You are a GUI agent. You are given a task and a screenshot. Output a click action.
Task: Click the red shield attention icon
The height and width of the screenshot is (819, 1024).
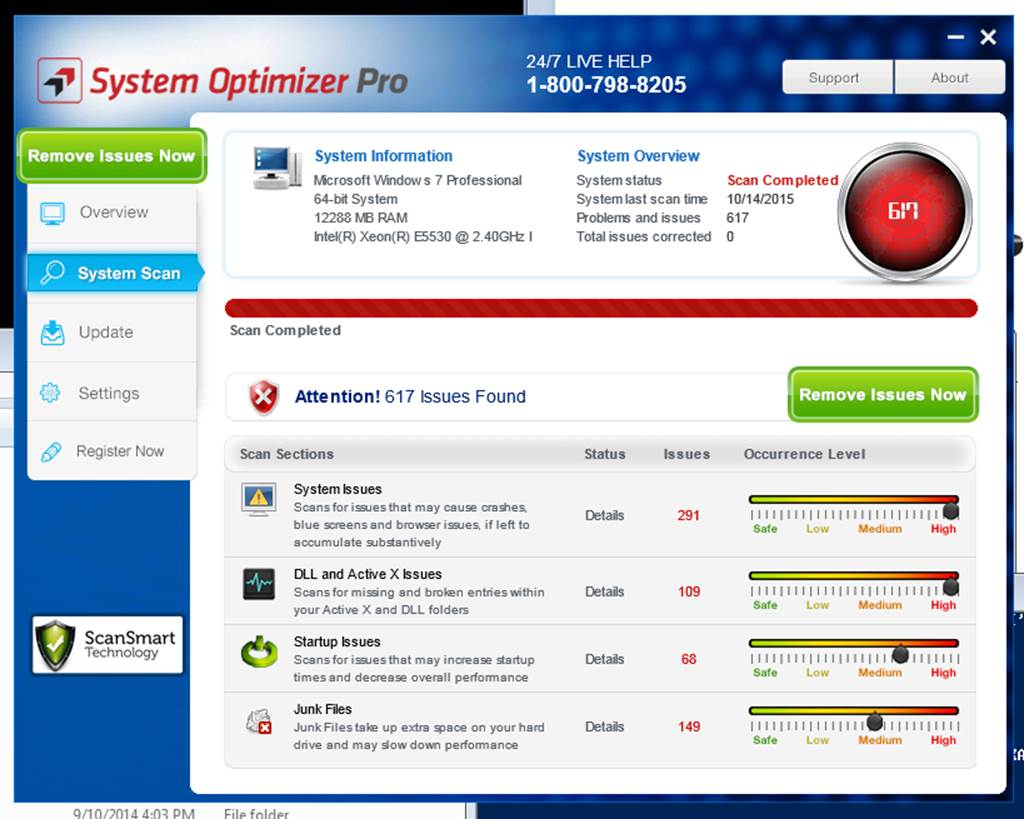[x=263, y=397]
